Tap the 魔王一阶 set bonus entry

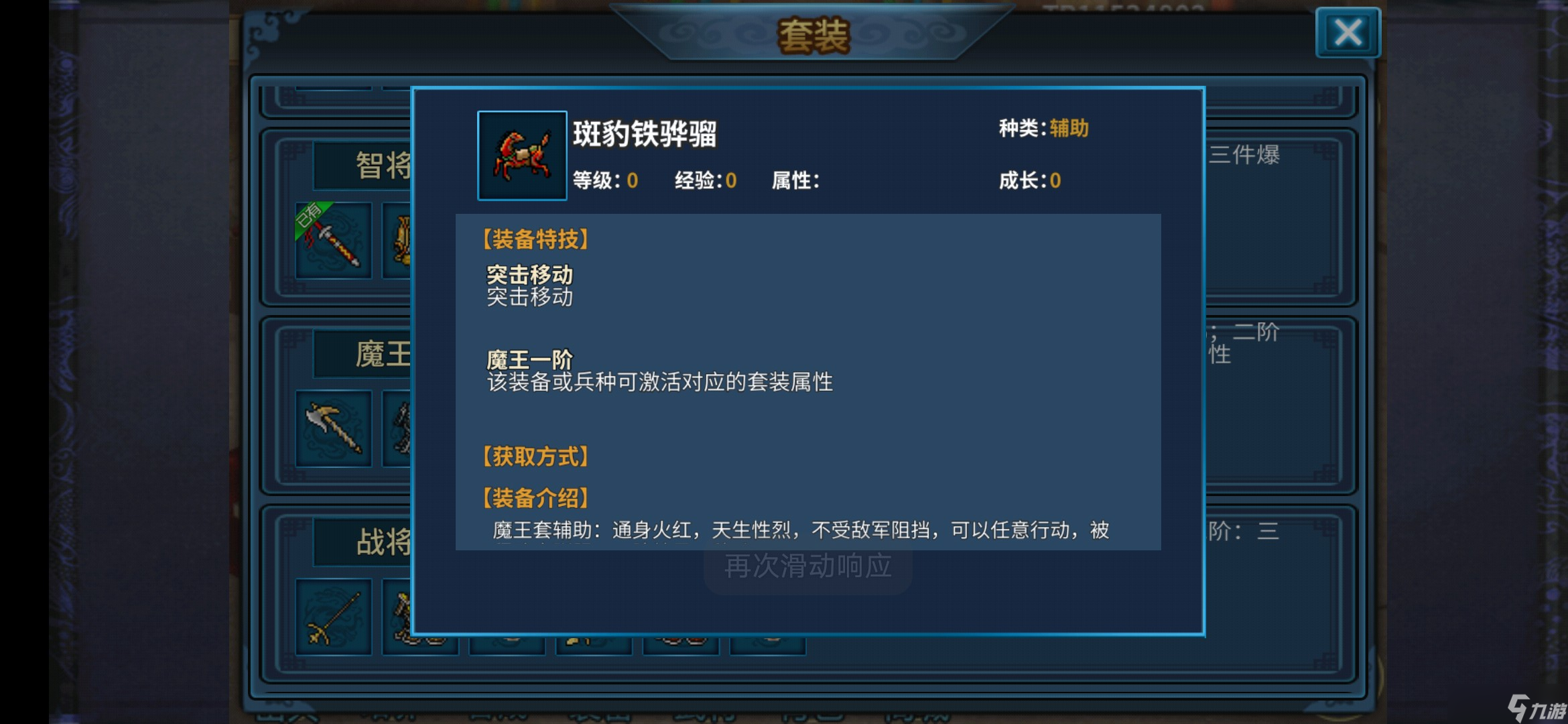(x=659, y=371)
